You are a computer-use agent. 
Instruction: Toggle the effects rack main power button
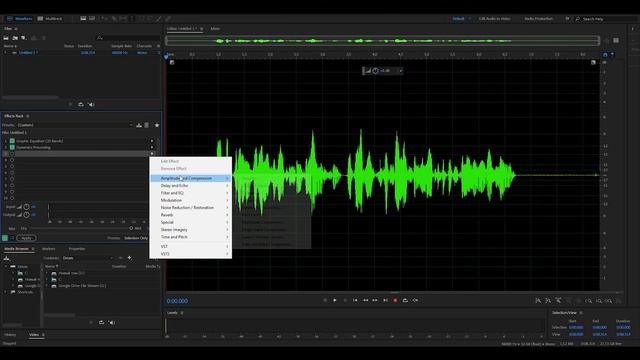click(5, 238)
